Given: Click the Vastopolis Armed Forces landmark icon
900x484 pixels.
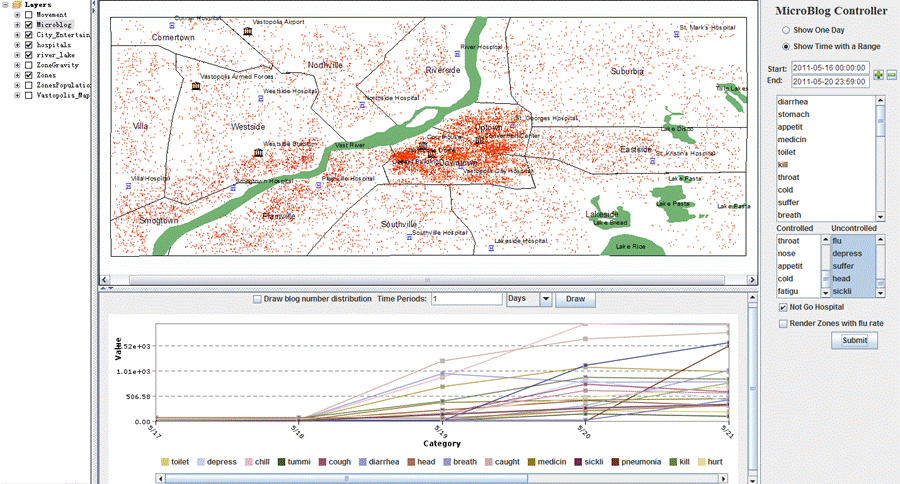Looking at the screenshot, I should coord(196,86).
